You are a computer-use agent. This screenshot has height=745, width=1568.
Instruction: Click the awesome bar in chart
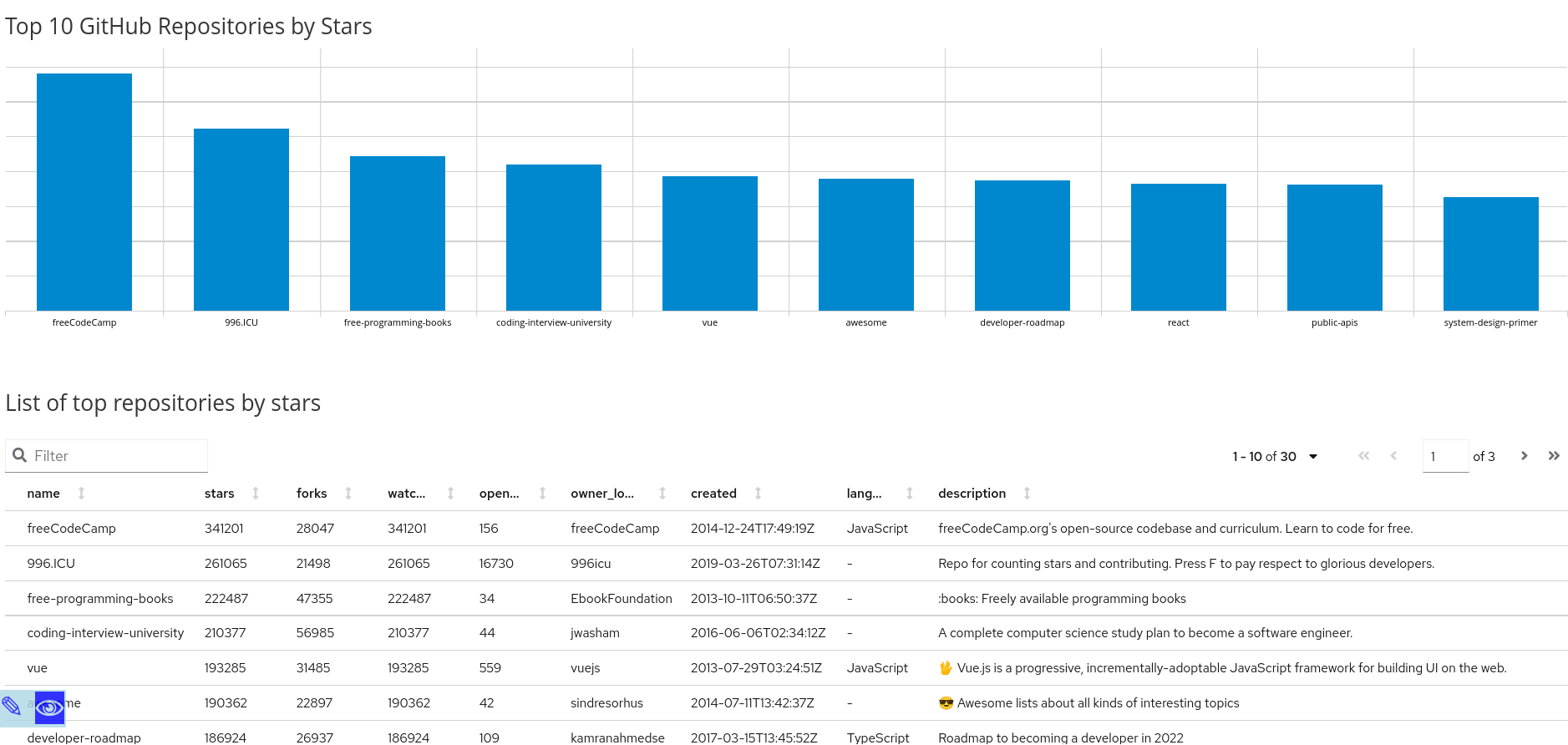pyautogui.click(x=866, y=245)
